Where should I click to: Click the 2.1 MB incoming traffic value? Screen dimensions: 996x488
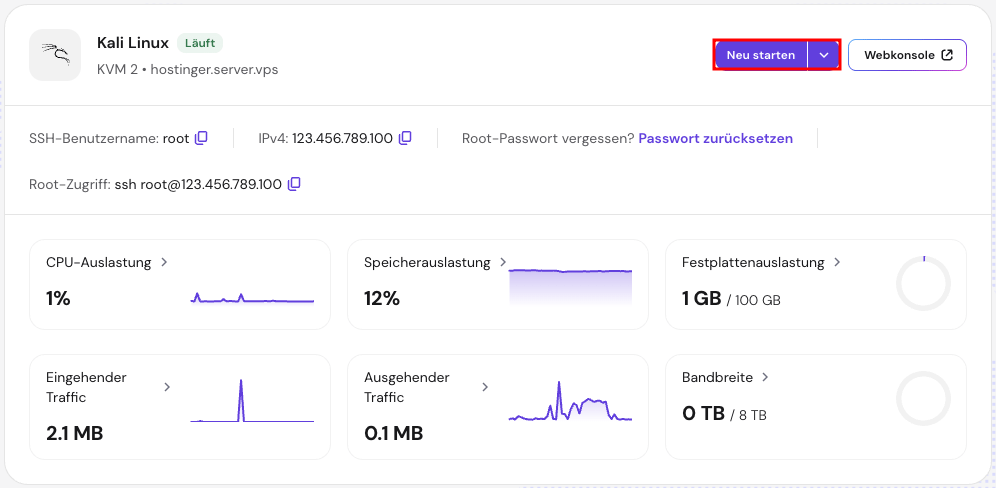[x=74, y=433]
